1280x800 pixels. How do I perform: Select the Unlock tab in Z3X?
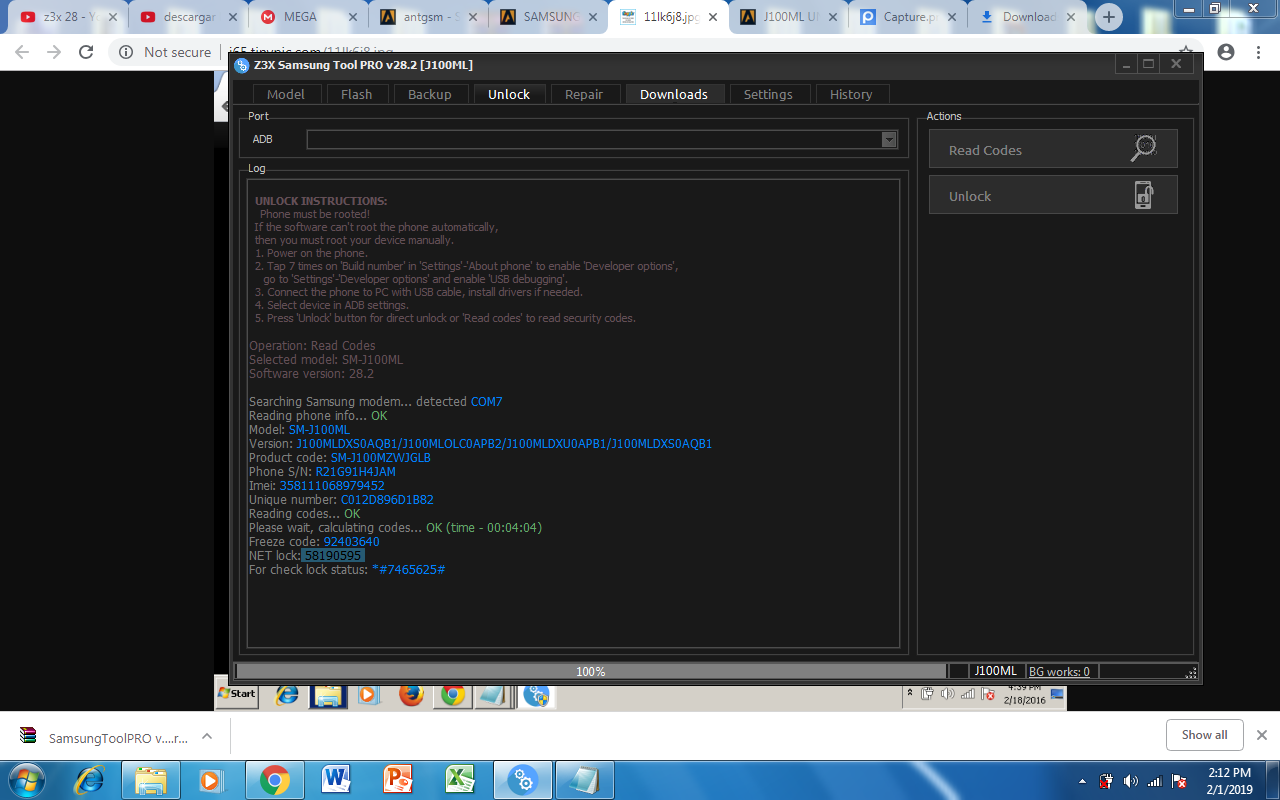click(509, 94)
